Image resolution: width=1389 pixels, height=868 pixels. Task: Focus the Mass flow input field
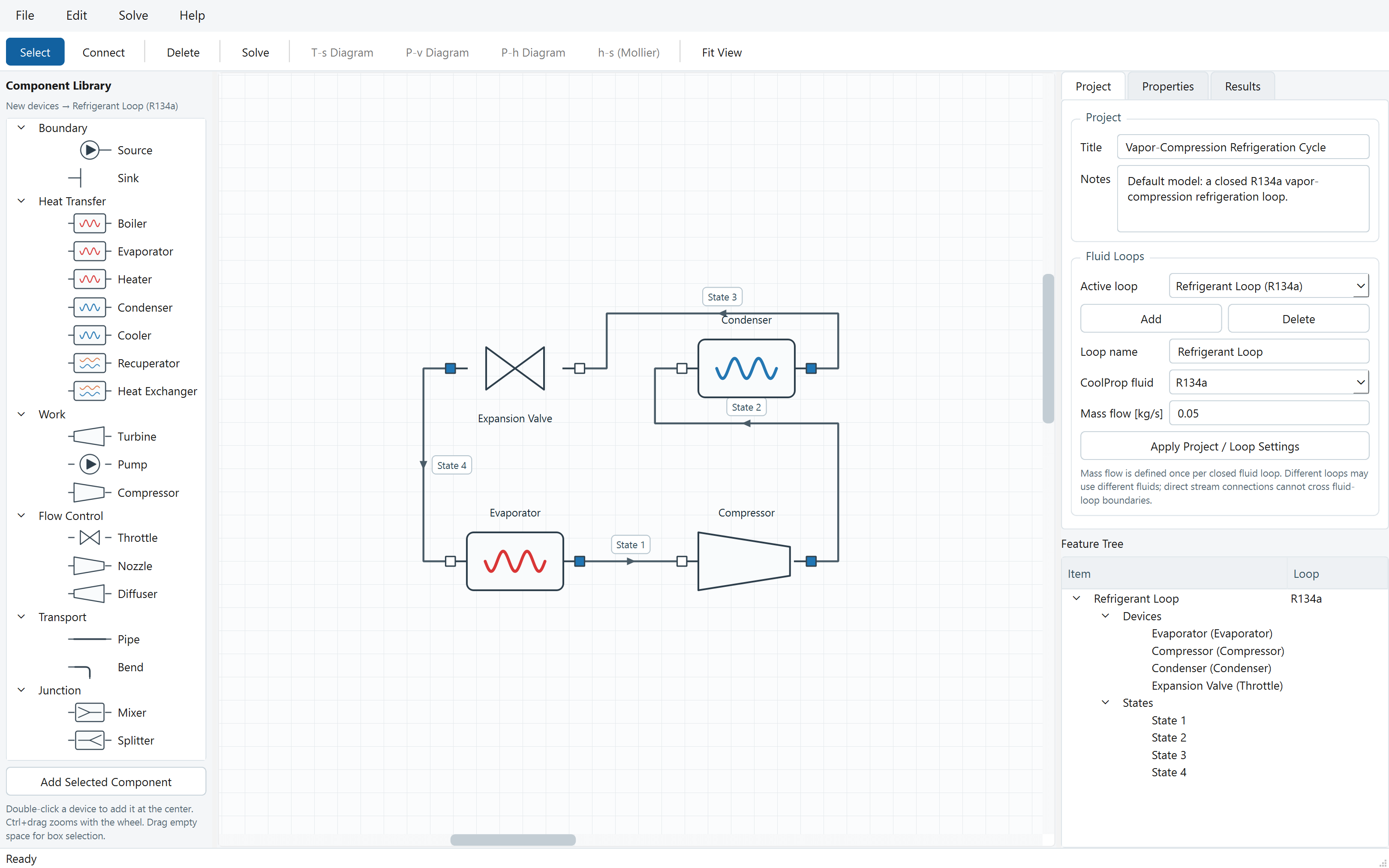(1269, 413)
